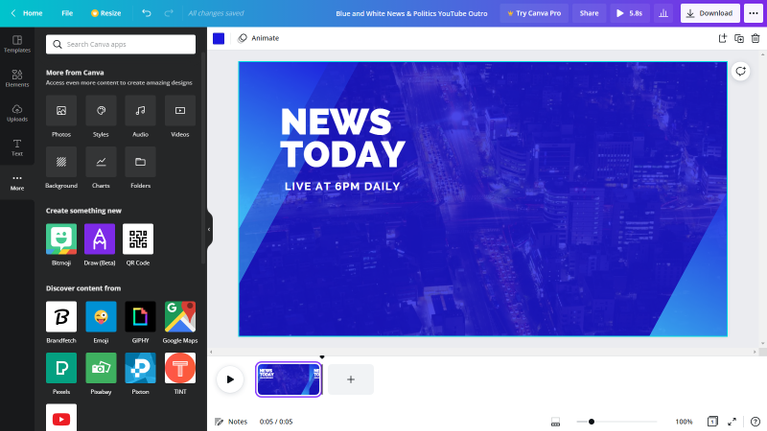Select the LIVE AT 6PM DAILY text on canvas
The image size is (767, 431).
click(342, 186)
